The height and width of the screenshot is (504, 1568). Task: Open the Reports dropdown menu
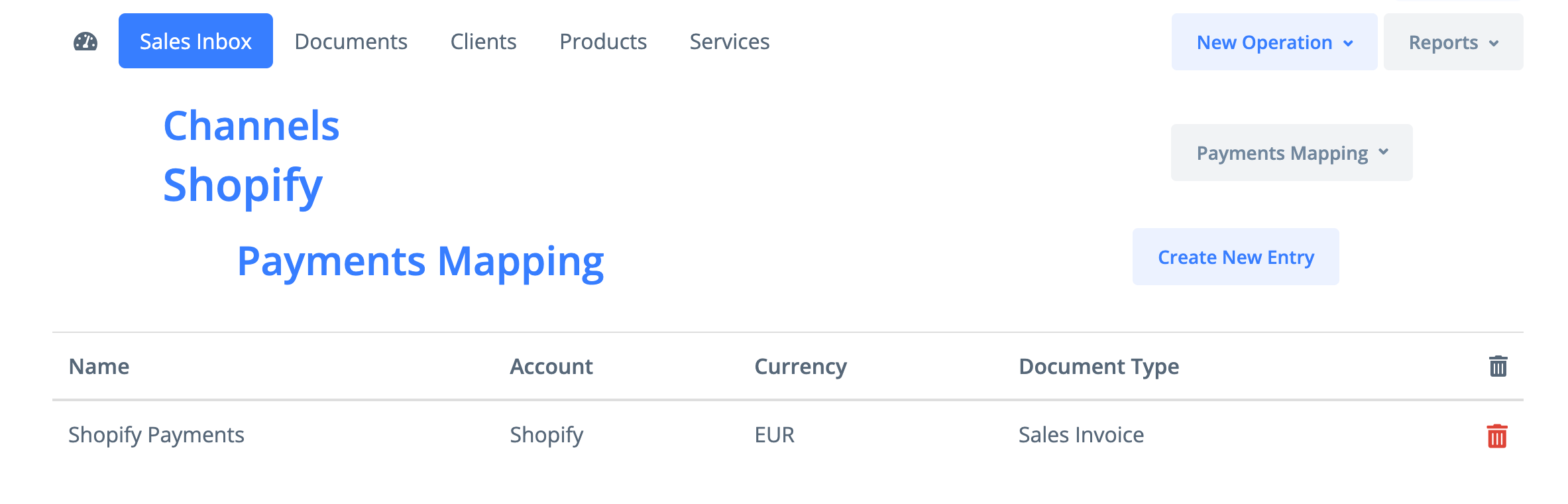click(x=1453, y=42)
